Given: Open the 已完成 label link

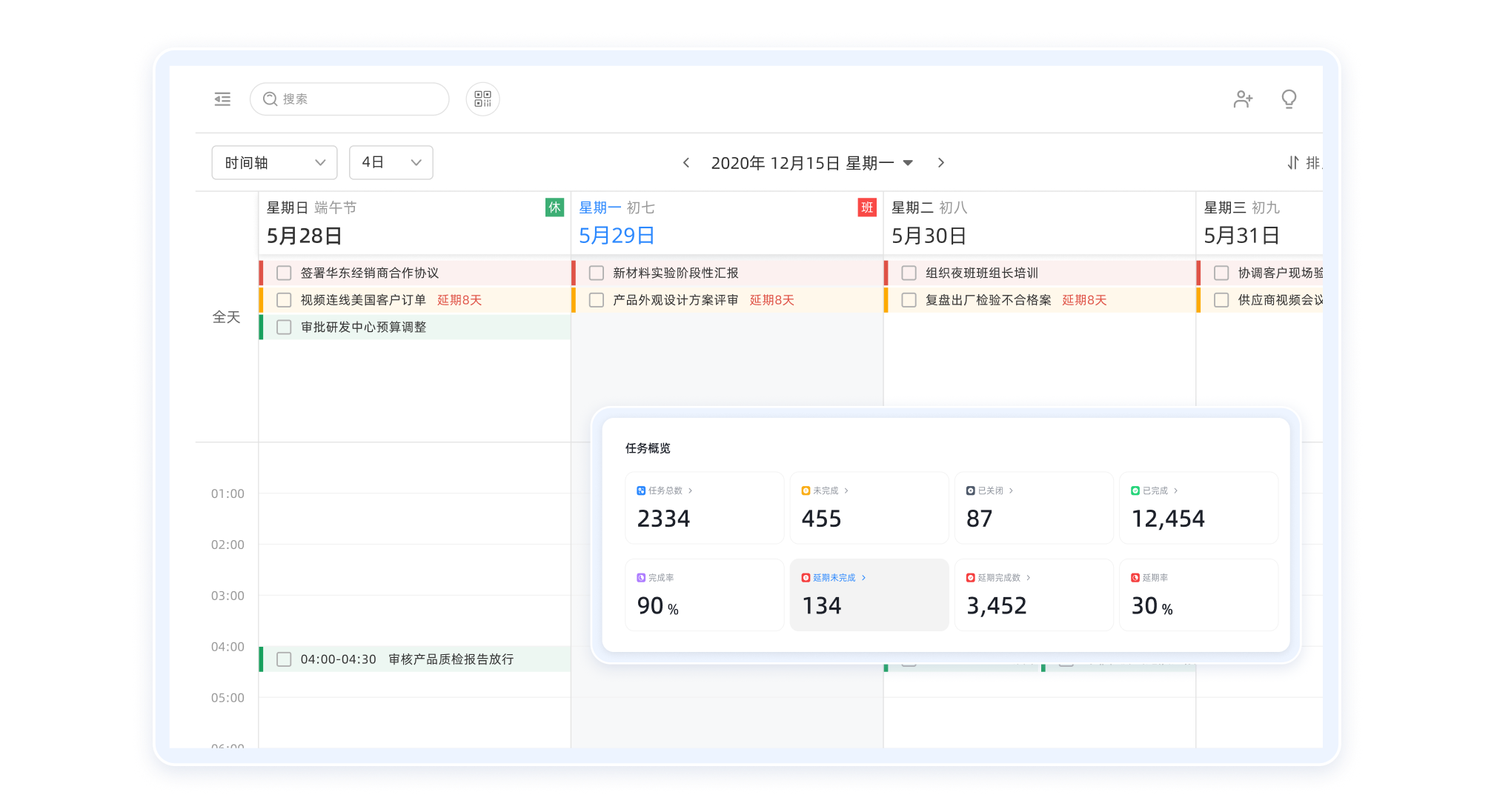Looking at the screenshot, I should point(1155,490).
